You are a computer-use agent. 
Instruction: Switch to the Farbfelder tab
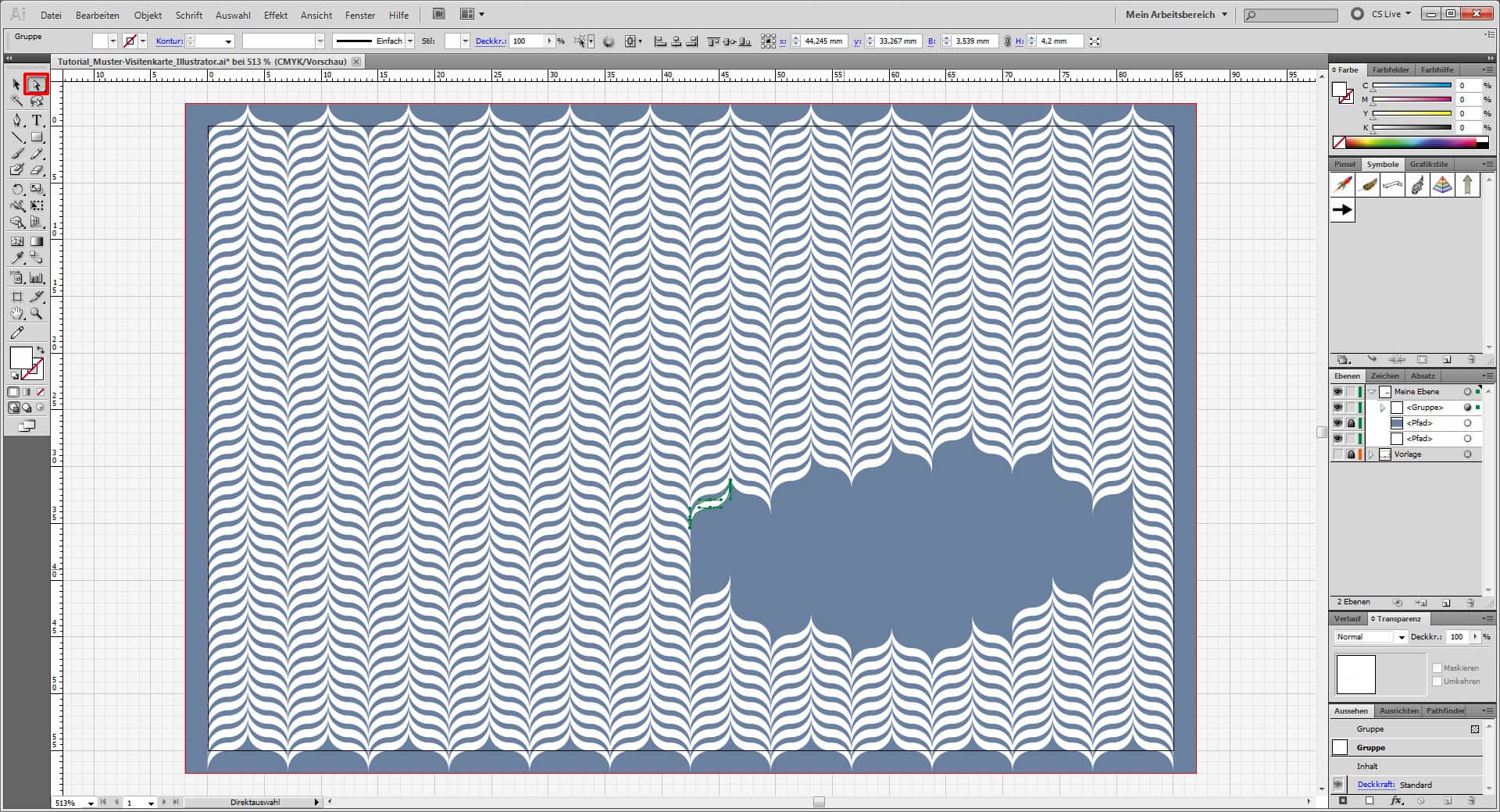tap(1391, 69)
